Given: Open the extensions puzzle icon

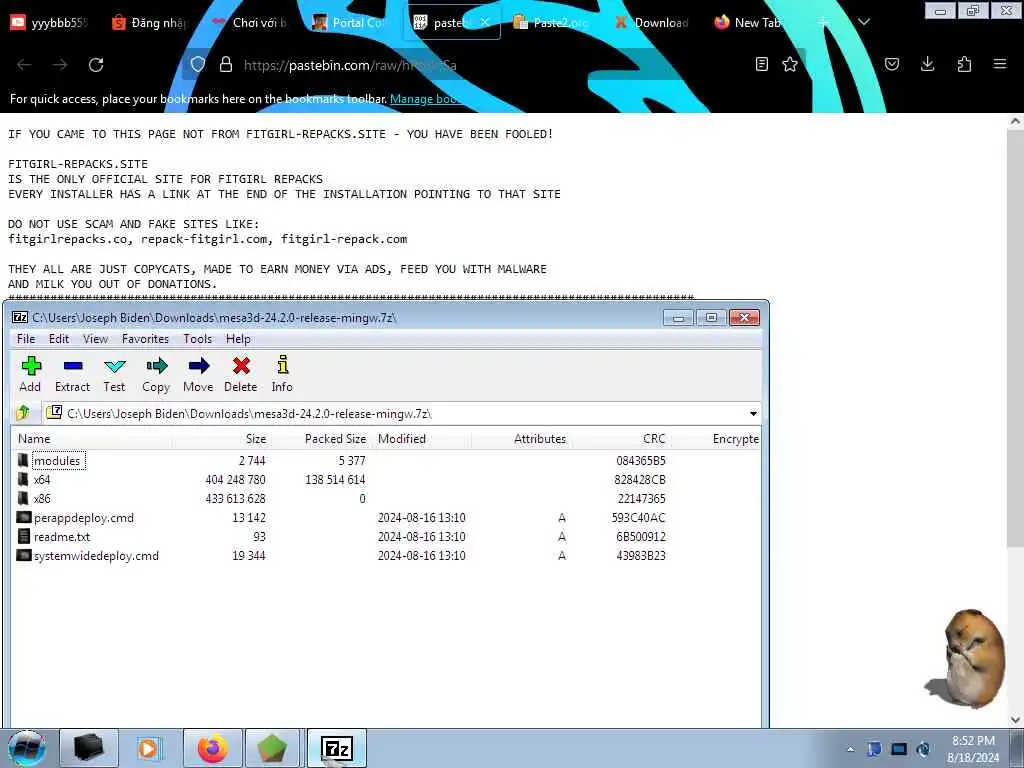Looking at the screenshot, I should click(x=964, y=64).
